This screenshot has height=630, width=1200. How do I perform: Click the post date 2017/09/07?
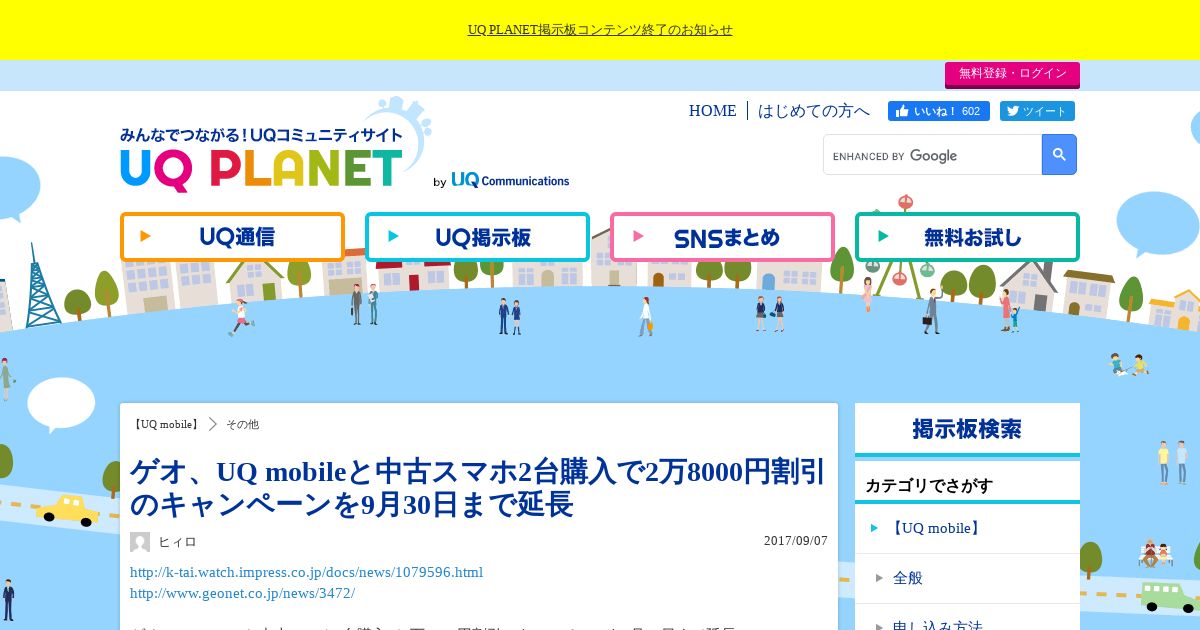[x=796, y=541]
